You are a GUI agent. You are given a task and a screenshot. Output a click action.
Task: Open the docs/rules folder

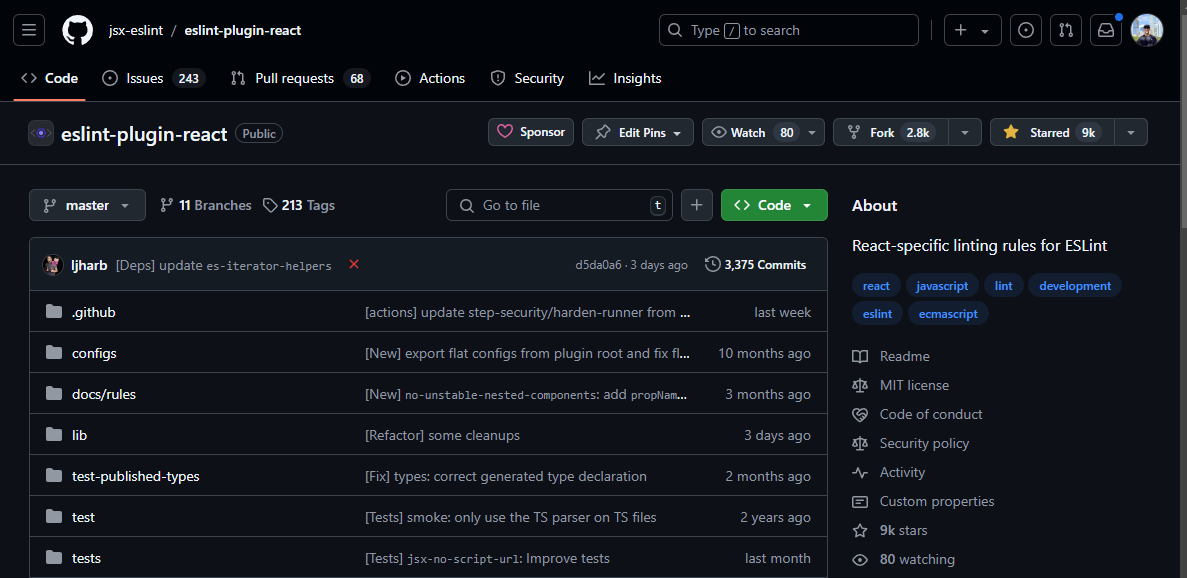point(104,394)
